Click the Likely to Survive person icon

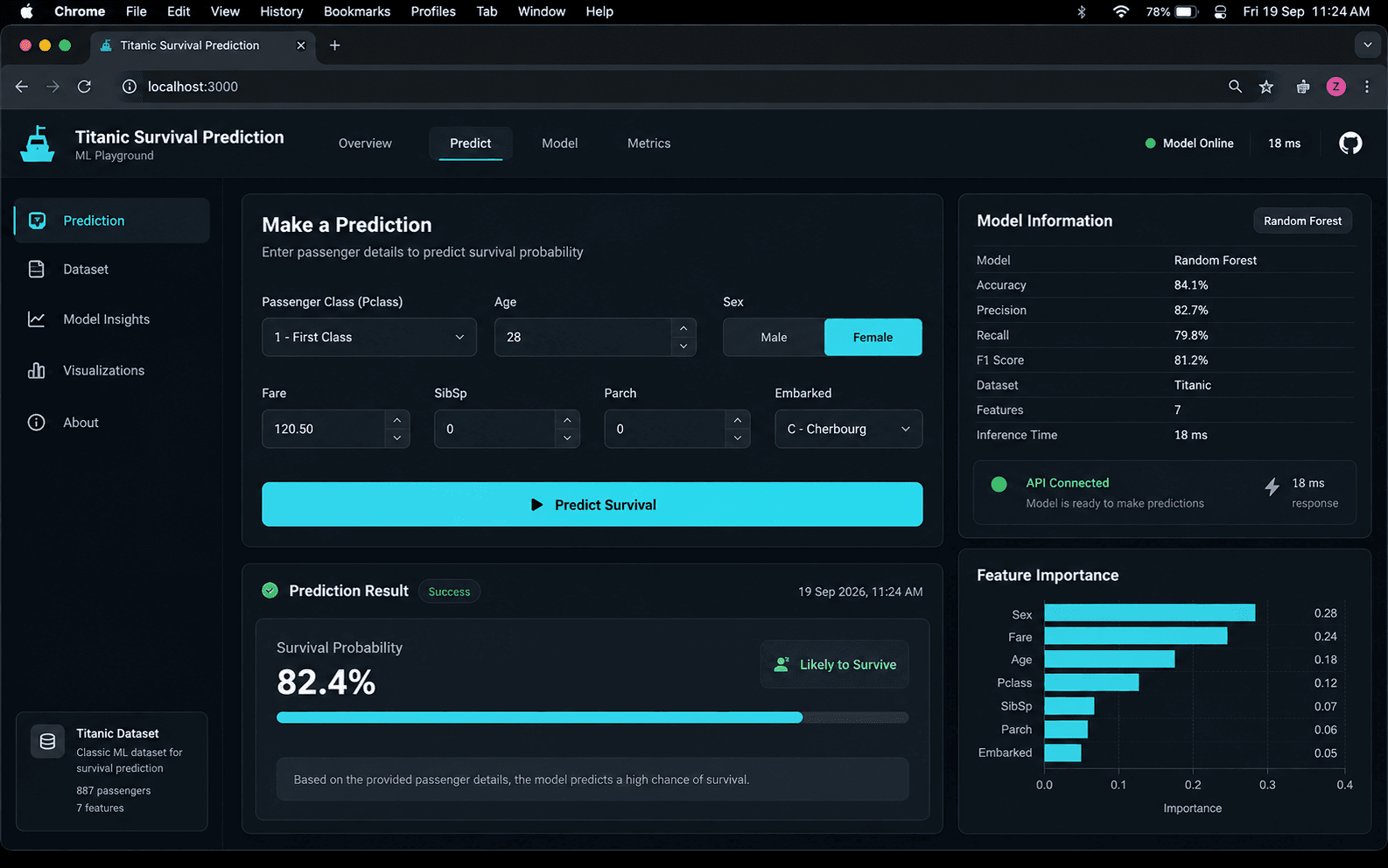(782, 664)
